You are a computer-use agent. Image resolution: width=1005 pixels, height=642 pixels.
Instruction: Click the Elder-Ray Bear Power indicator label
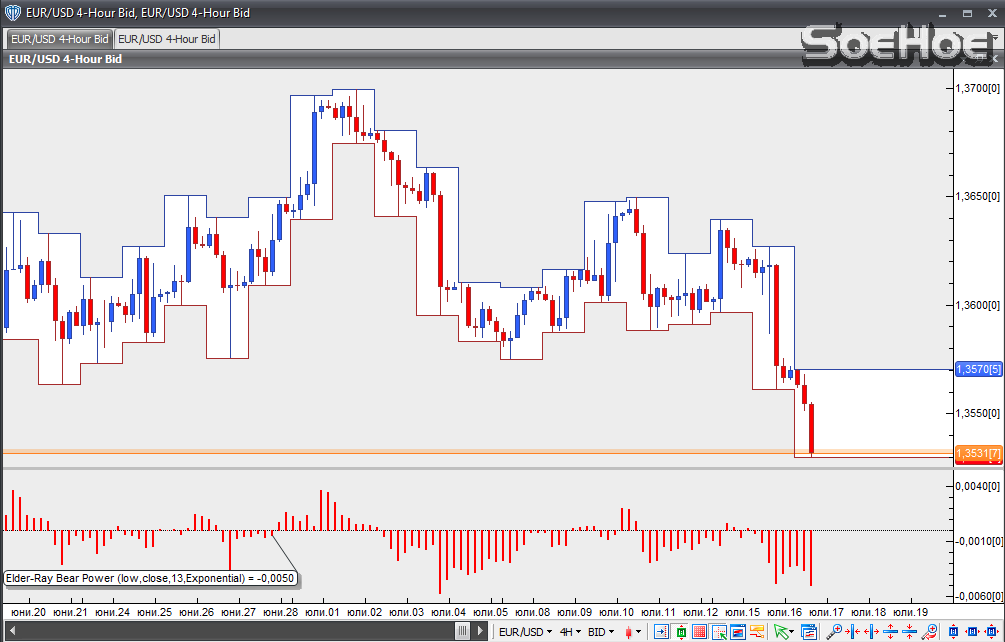pos(150,578)
